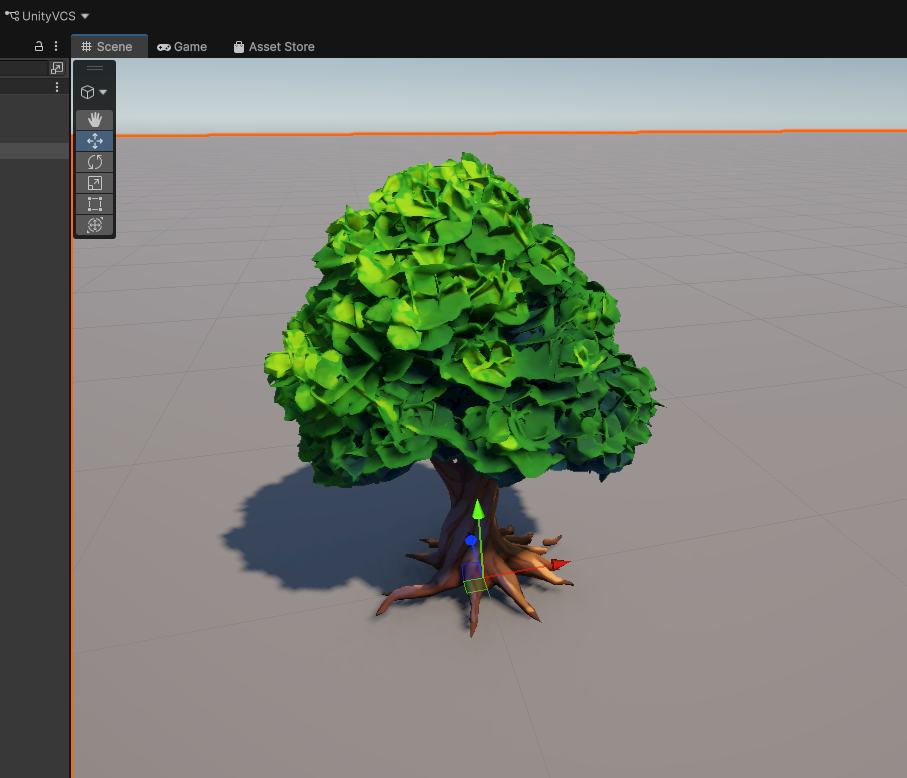
Task: Select the Move tool
Action: click(94, 140)
